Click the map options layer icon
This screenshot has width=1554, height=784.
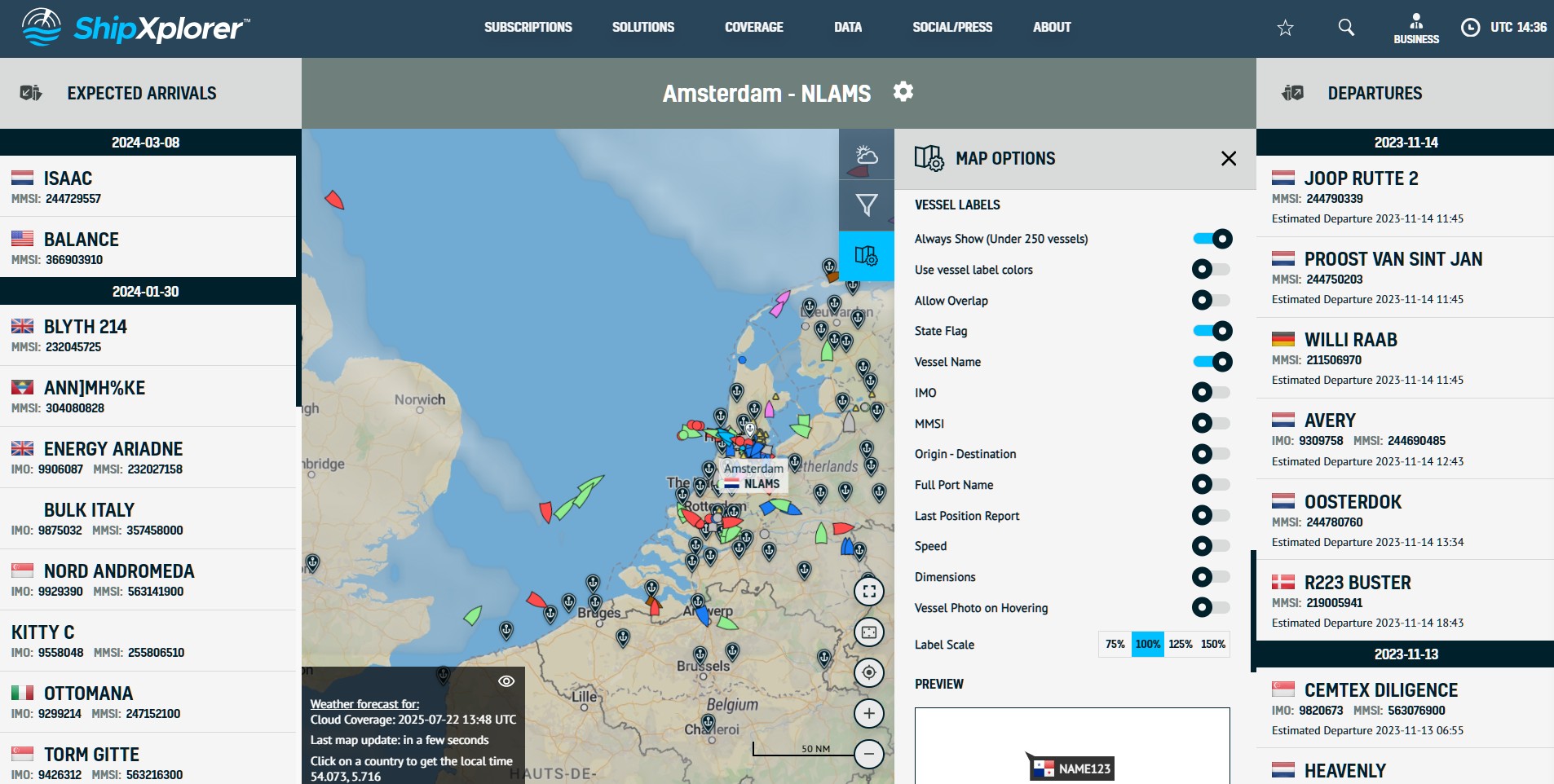coord(866,256)
